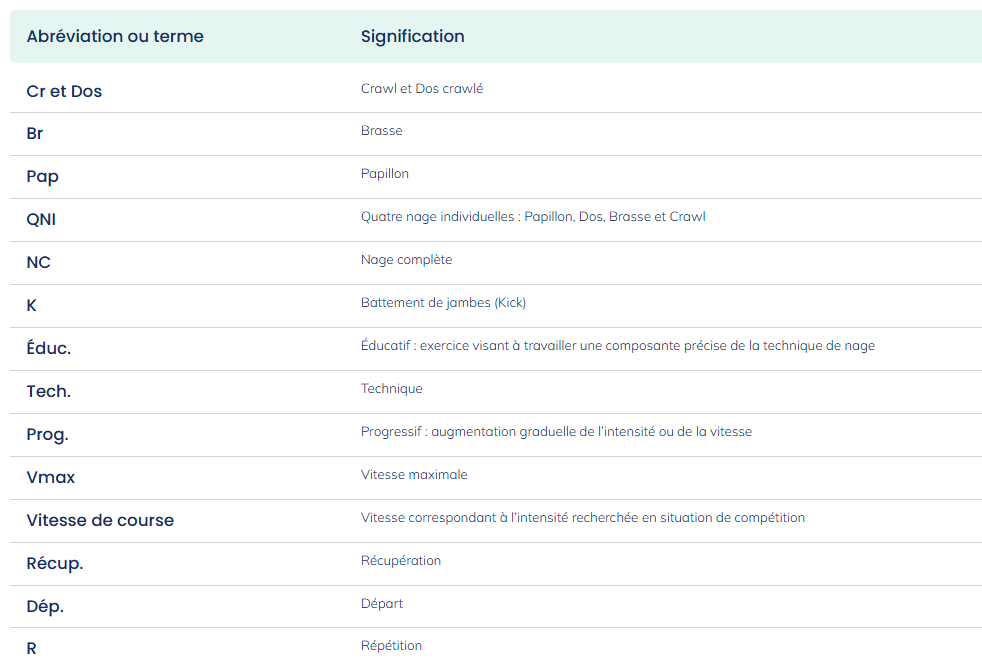Click the 'Papillon' definition text
Viewport: 982px width, 663px height.
pyautogui.click(x=385, y=174)
